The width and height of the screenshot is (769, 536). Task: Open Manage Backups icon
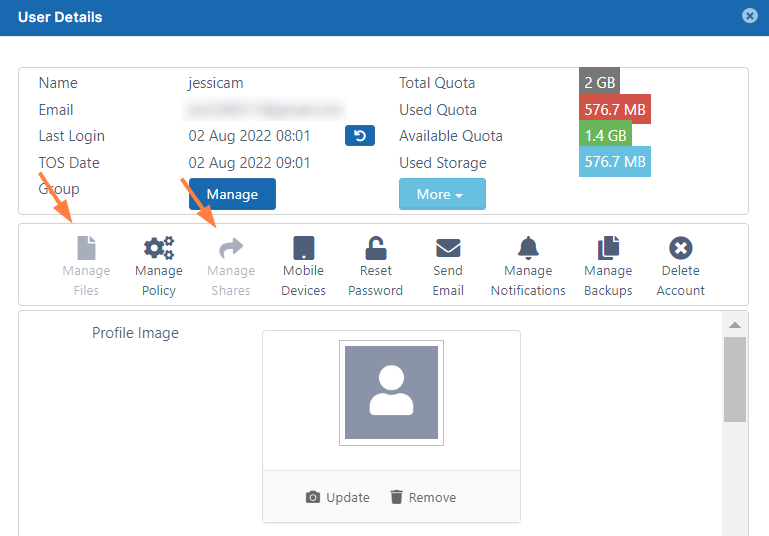coord(608,249)
